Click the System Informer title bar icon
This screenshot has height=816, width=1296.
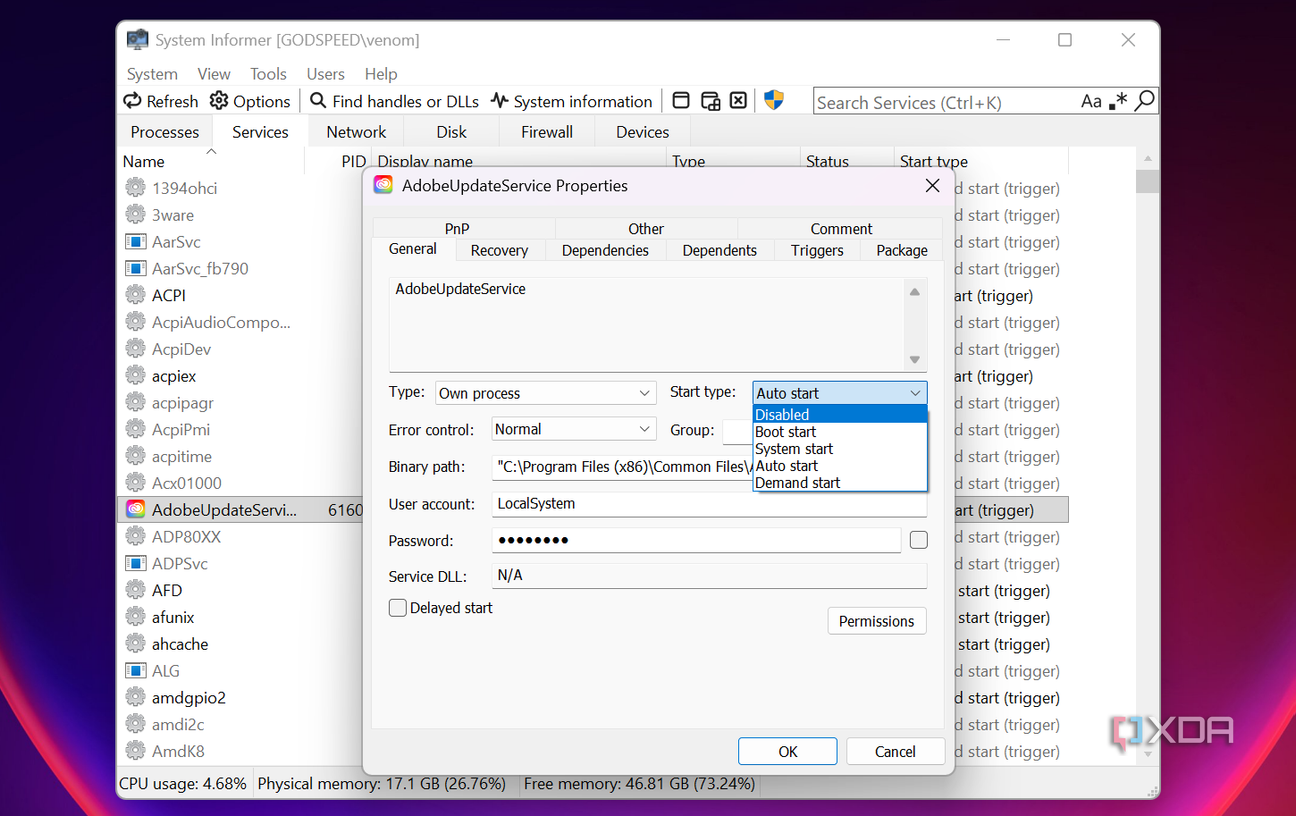pyautogui.click(x=137, y=40)
